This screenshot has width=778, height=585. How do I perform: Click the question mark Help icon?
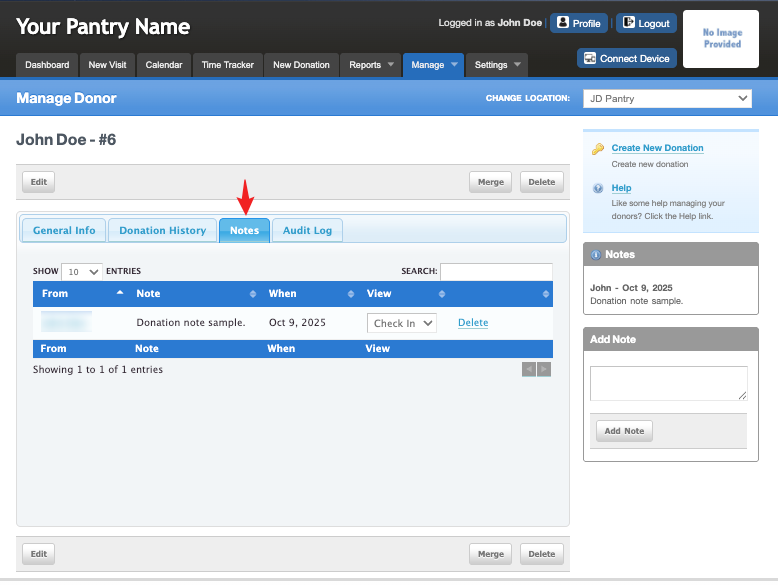pyautogui.click(x=598, y=188)
